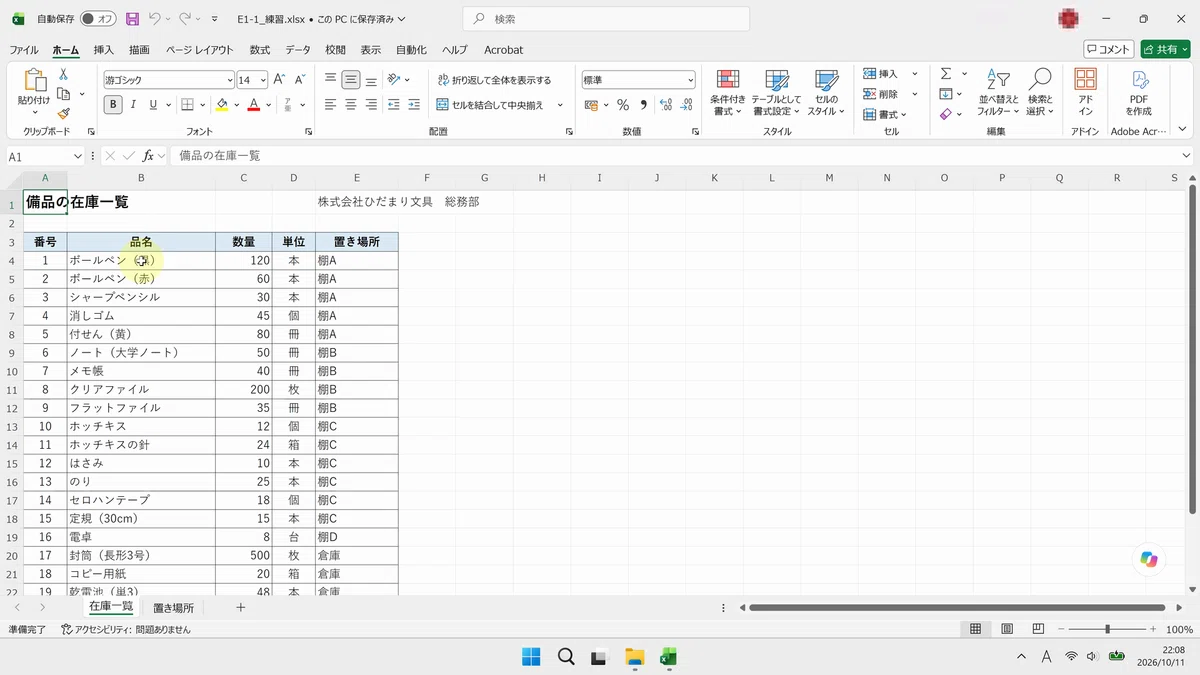The width and height of the screenshot is (1200, 675).
Task: Click PDFを作成 Adobe icon
Action: click(1139, 92)
